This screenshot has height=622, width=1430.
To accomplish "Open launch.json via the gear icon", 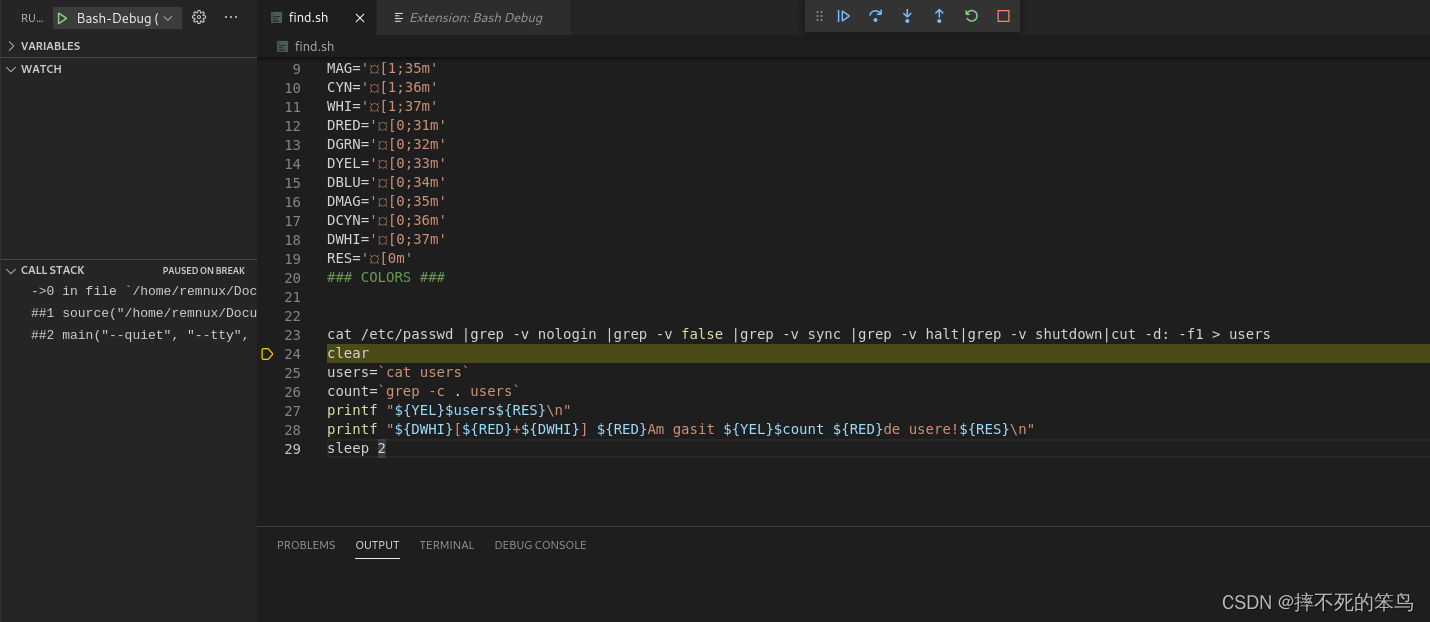I will (199, 17).
